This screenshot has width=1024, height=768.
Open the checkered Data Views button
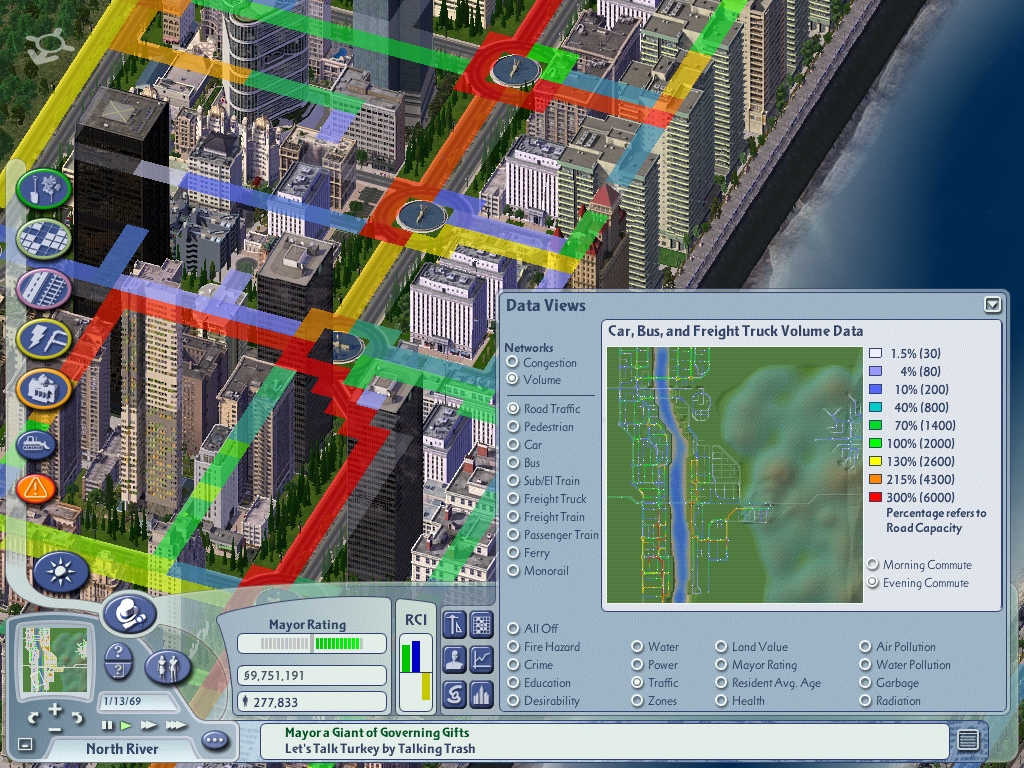[481, 625]
